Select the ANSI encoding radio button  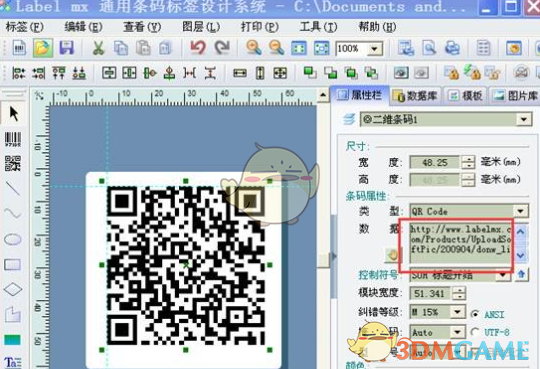point(475,314)
